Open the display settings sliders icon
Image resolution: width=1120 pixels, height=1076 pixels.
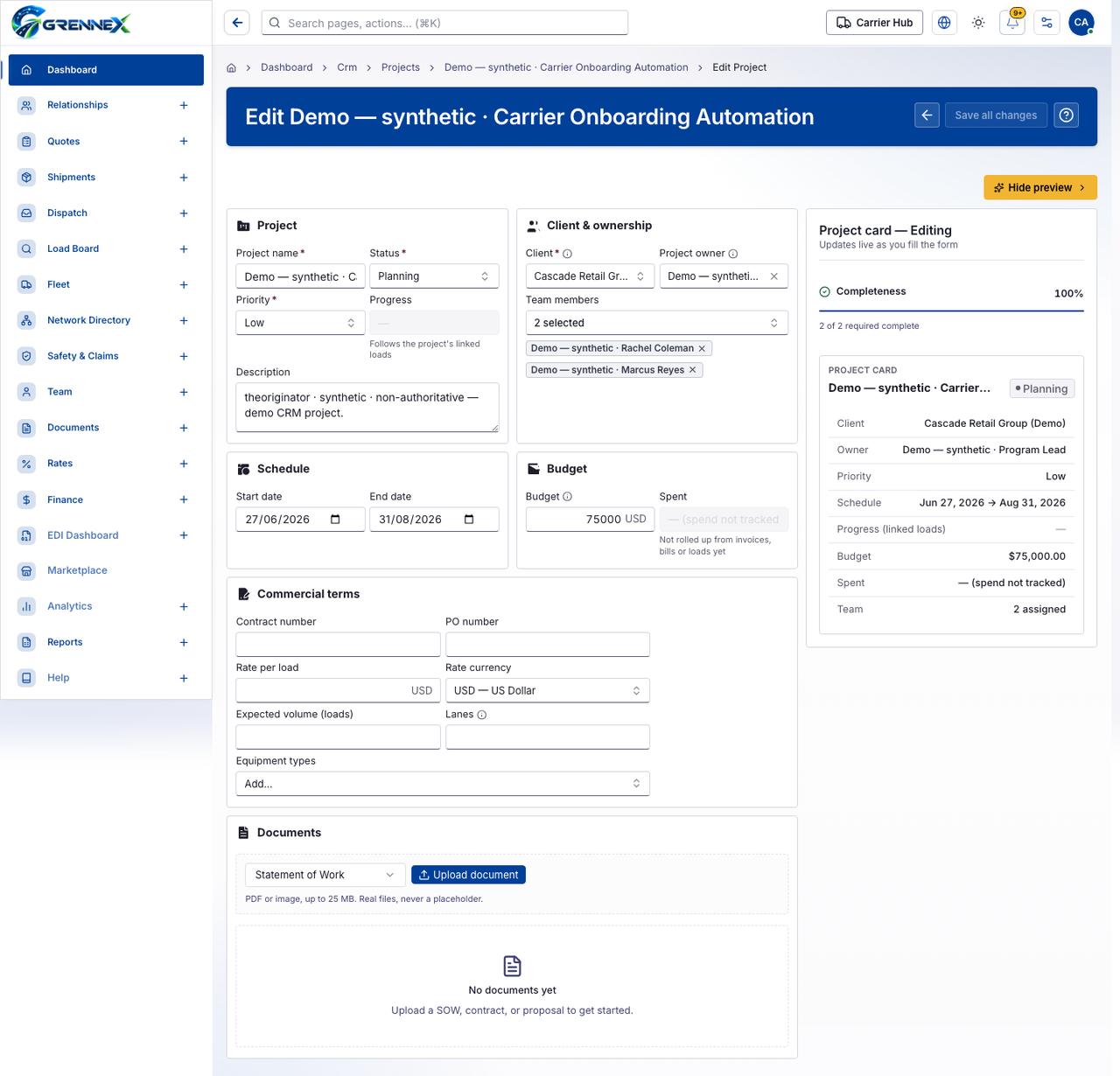point(1046,23)
